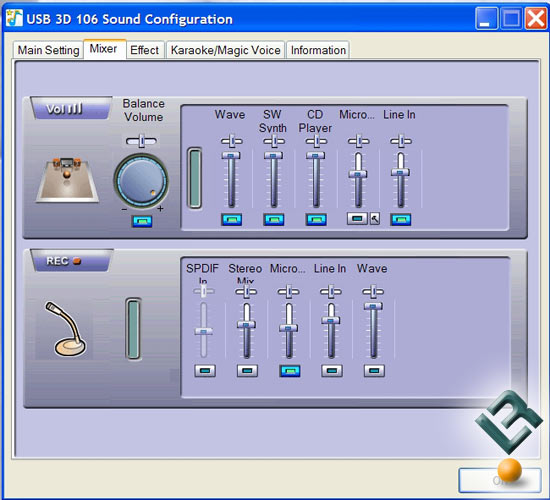Click SPDIF In recording volume slider
Image resolution: width=550 pixels, height=500 pixels.
[203, 331]
